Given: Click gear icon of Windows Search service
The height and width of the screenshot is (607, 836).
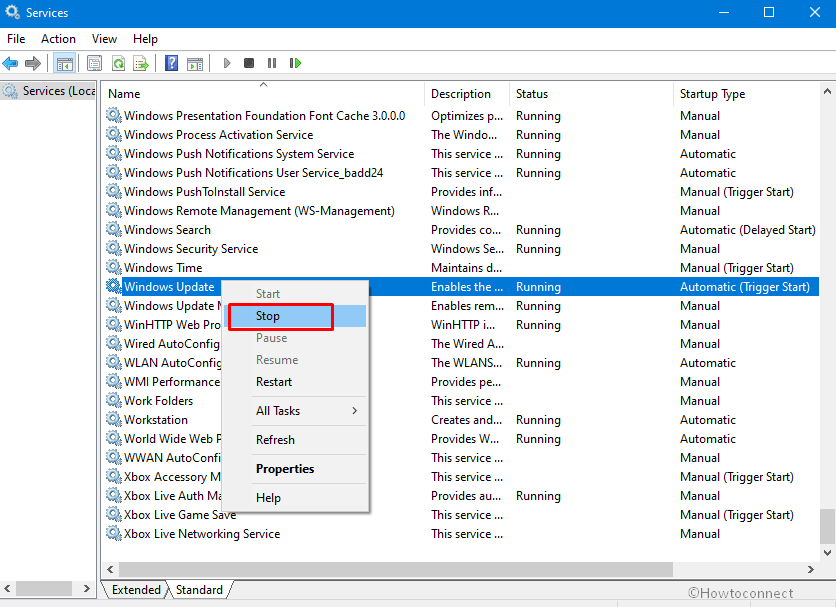Looking at the screenshot, I should coord(114,229).
